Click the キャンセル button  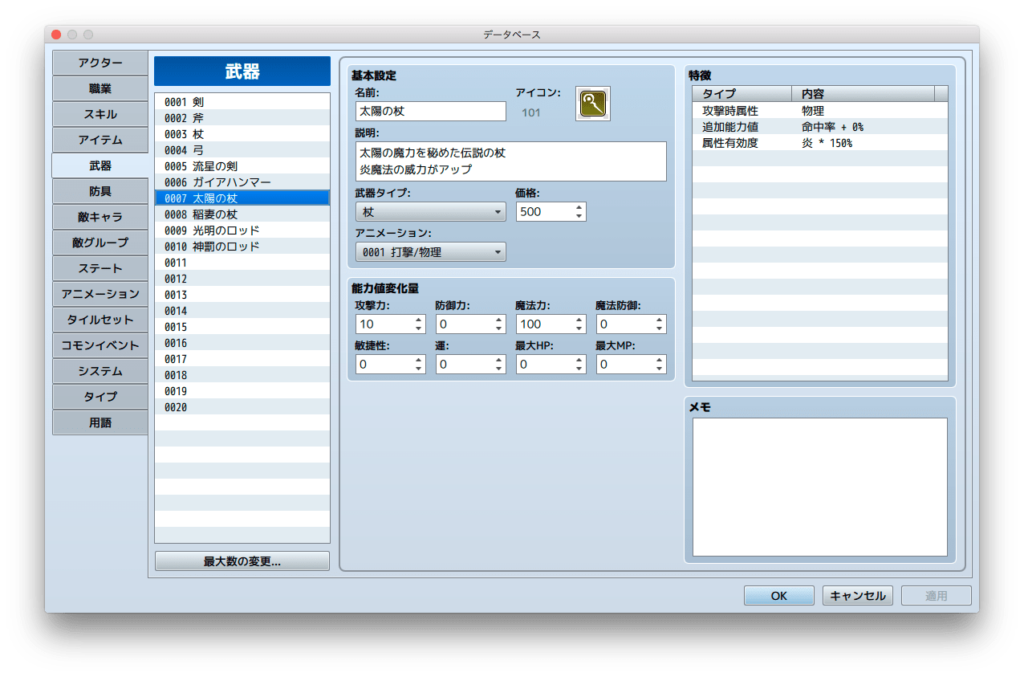click(x=857, y=595)
